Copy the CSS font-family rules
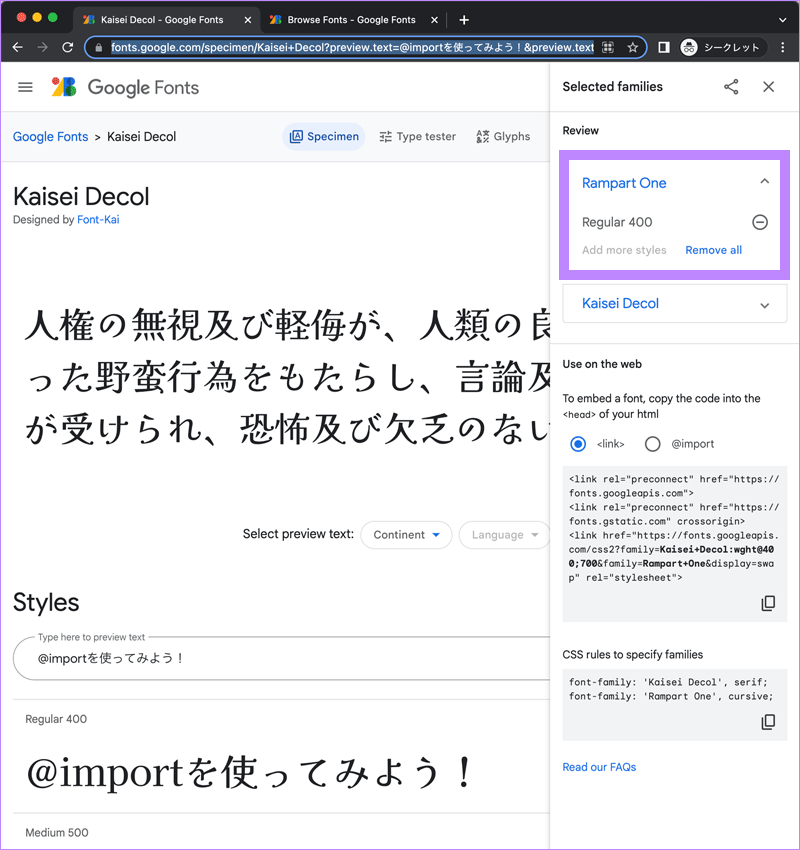 [768, 722]
